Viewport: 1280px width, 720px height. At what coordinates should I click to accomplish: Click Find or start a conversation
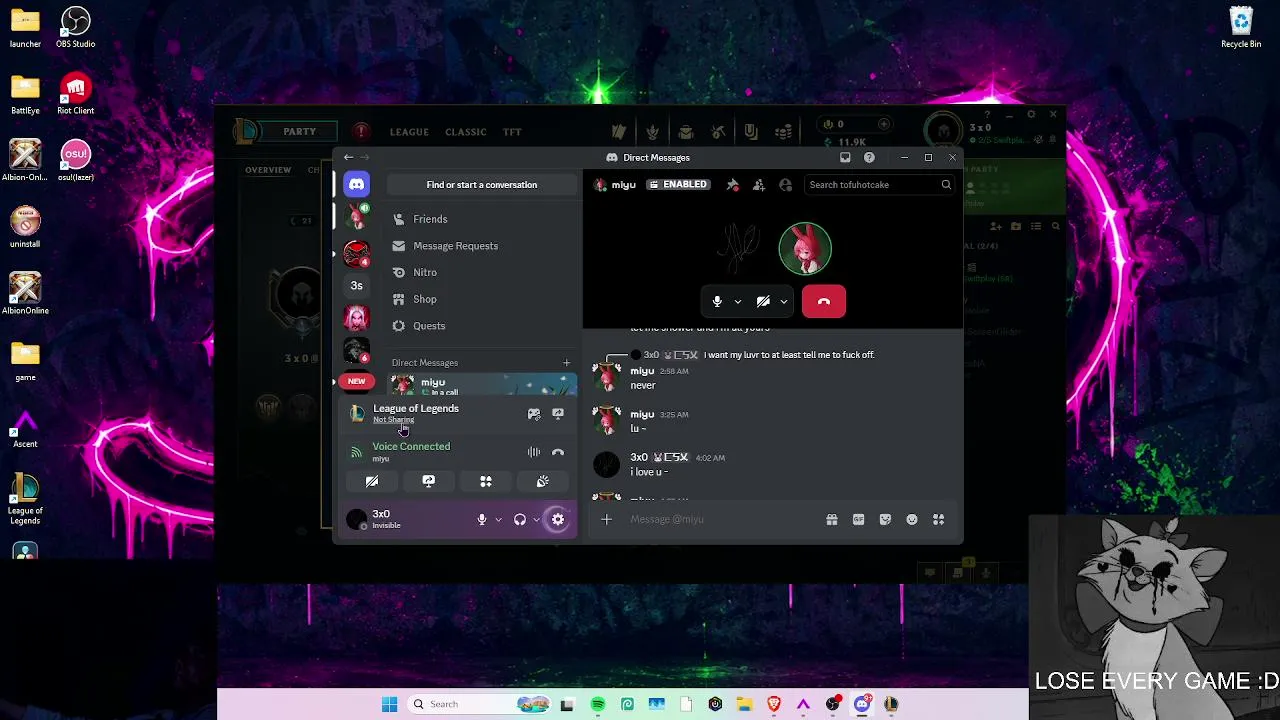pos(482,185)
